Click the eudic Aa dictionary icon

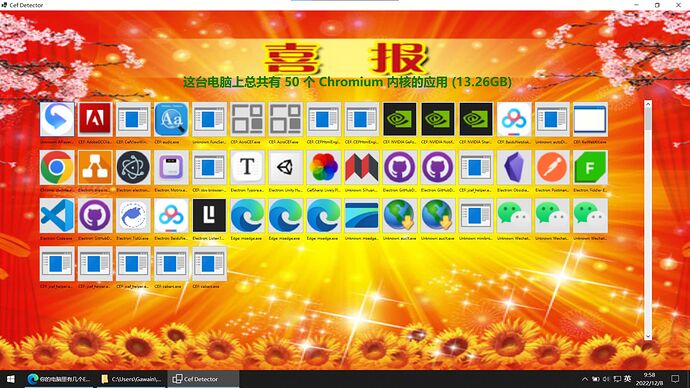pos(171,119)
